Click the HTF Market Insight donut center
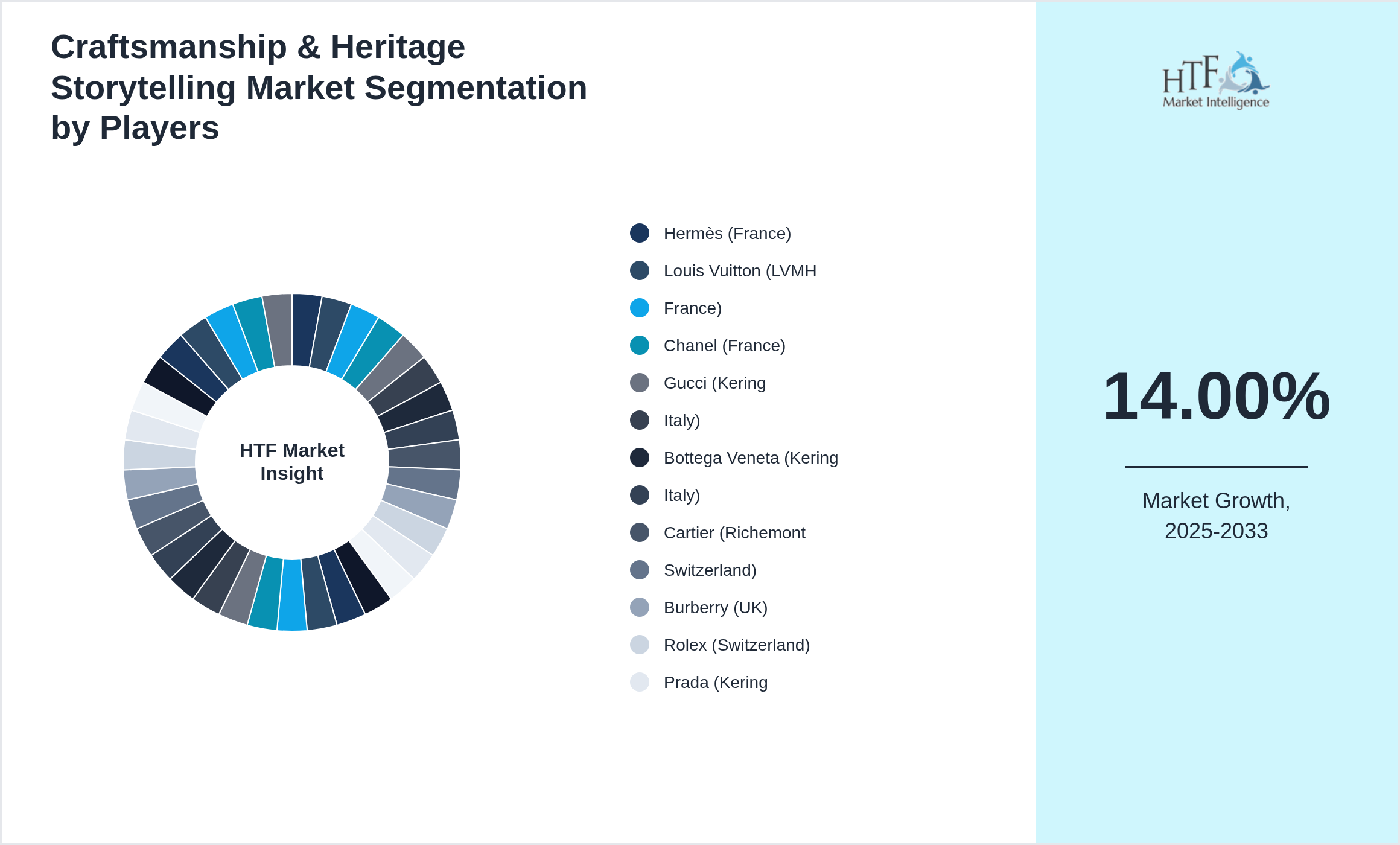 [292, 462]
